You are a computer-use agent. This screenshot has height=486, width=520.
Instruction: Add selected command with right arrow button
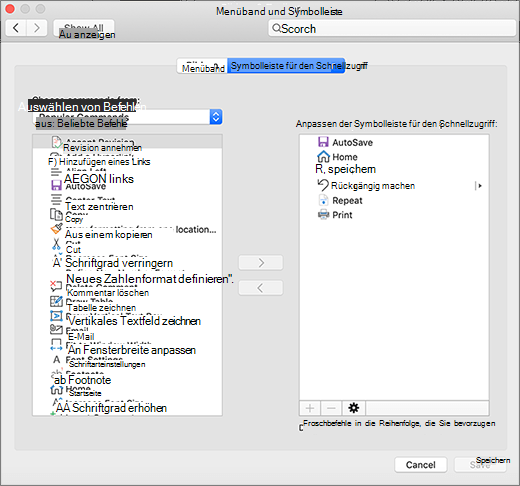(x=261, y=263)
